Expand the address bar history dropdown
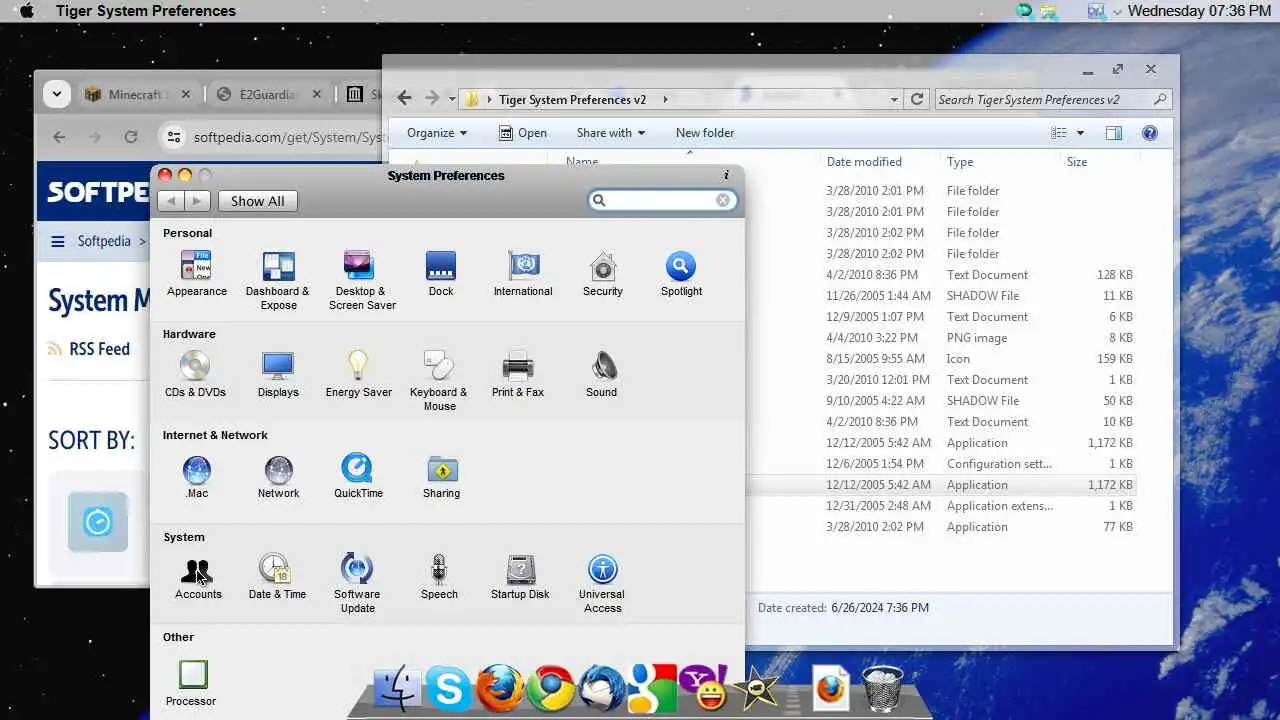 894,99
